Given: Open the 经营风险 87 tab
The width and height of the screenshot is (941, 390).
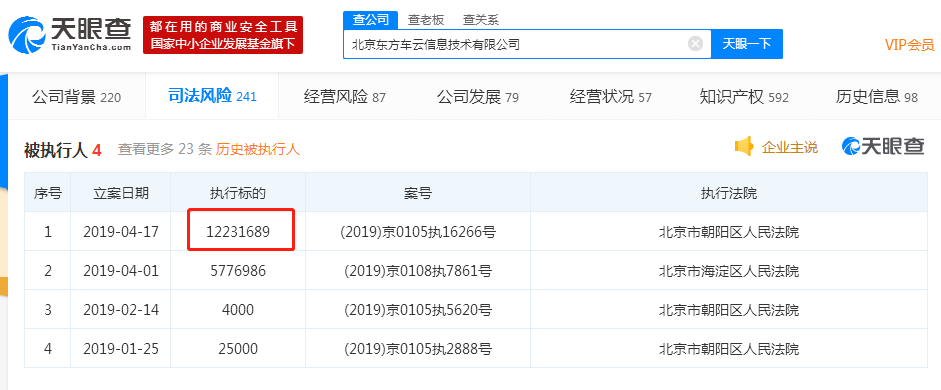Looking at the screenshot, I should click(x=345, y=97).
